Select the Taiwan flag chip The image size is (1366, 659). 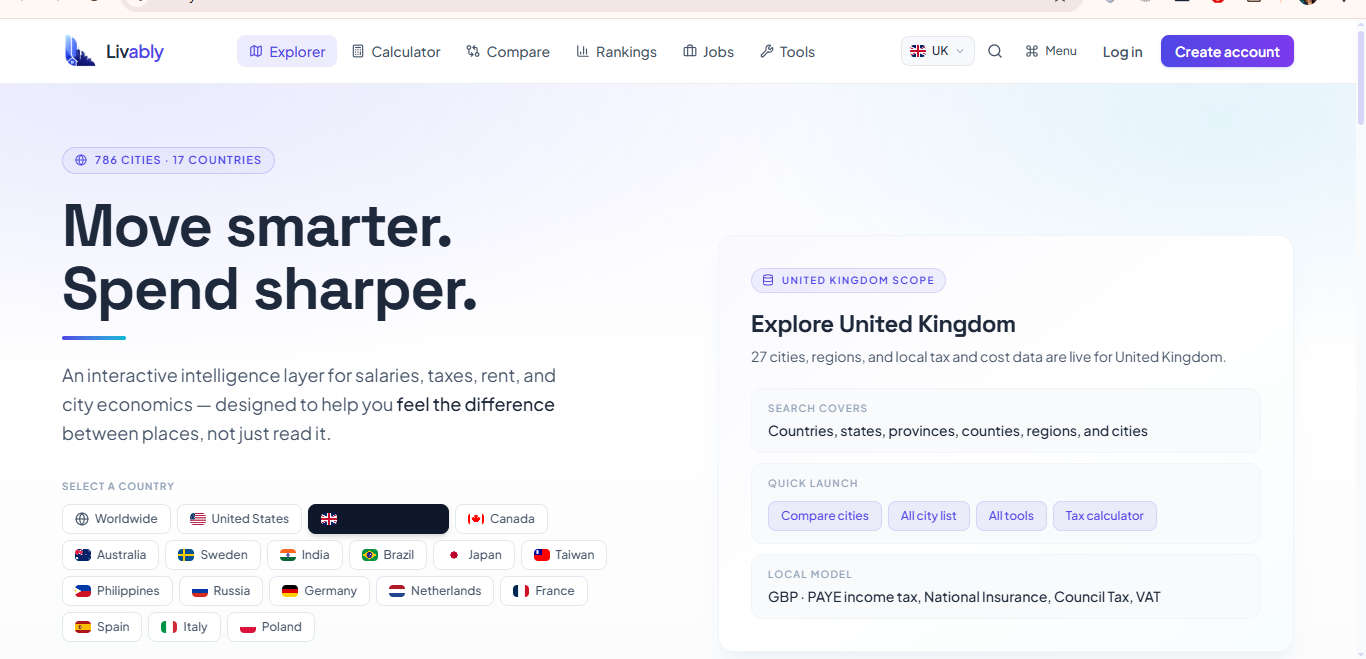(564, 555)
